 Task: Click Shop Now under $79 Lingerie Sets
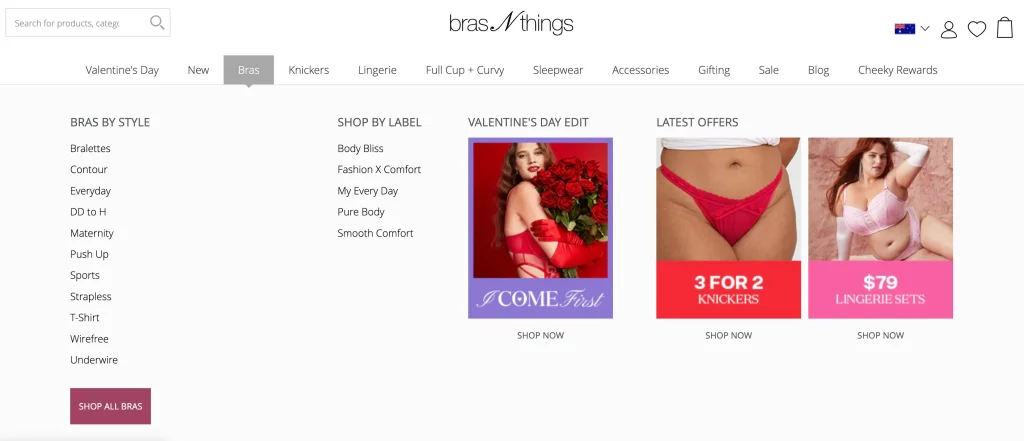pyautogui.click(x=880, y=335)
